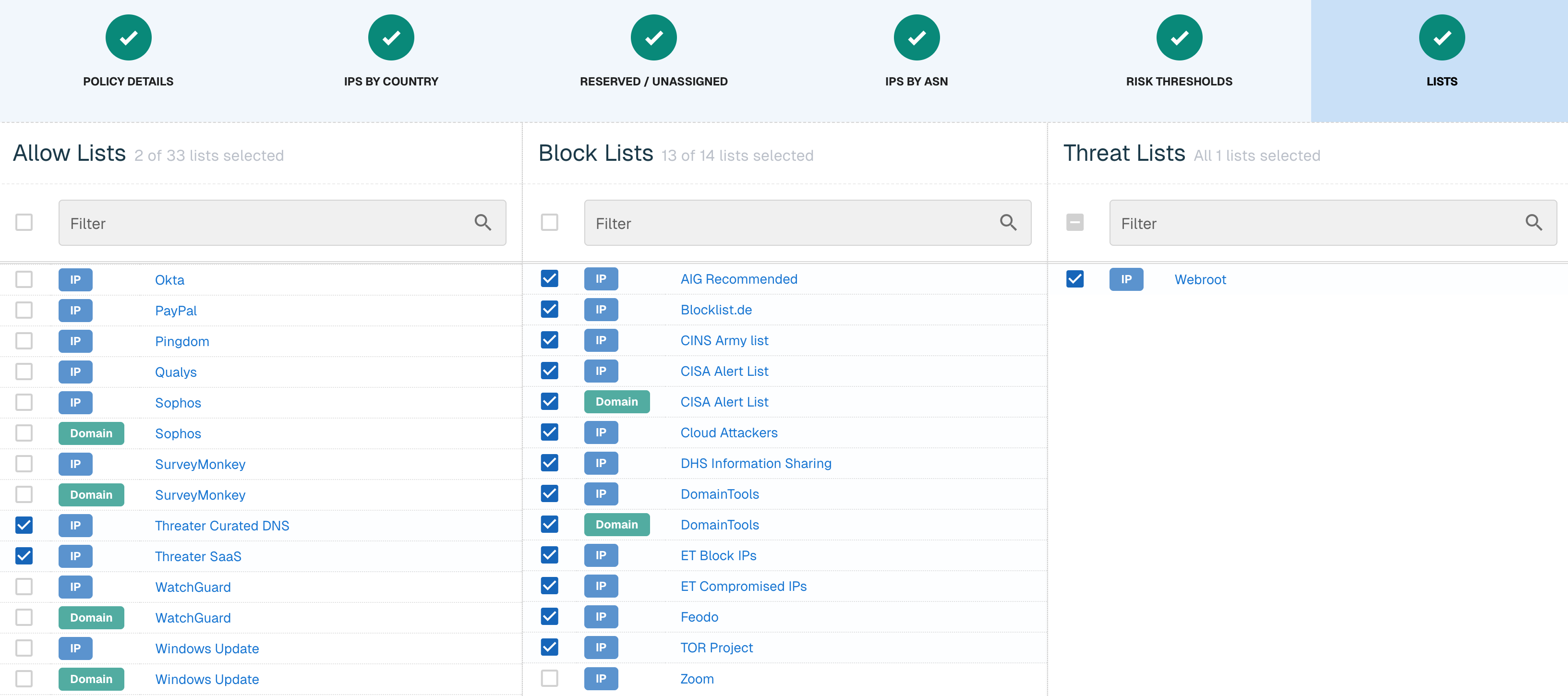Click the IP badge next to Okta
1568x696 pixels.
tap(75, 280)
